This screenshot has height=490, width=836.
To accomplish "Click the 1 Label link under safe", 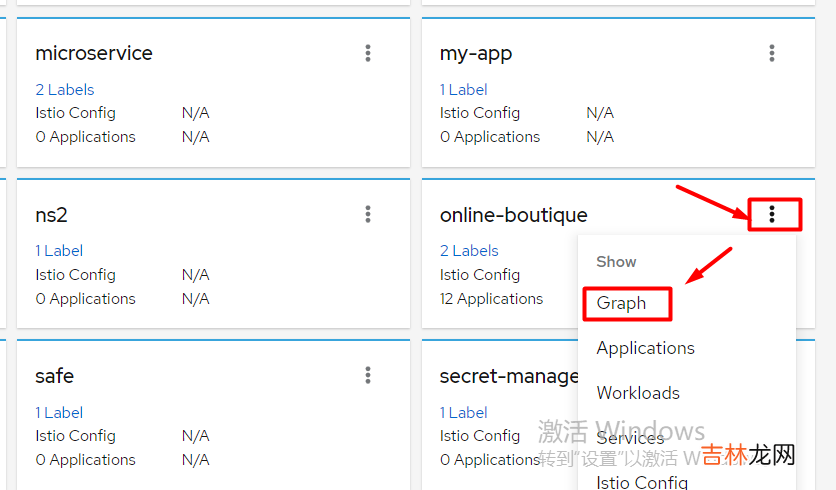I will (59, 413).
